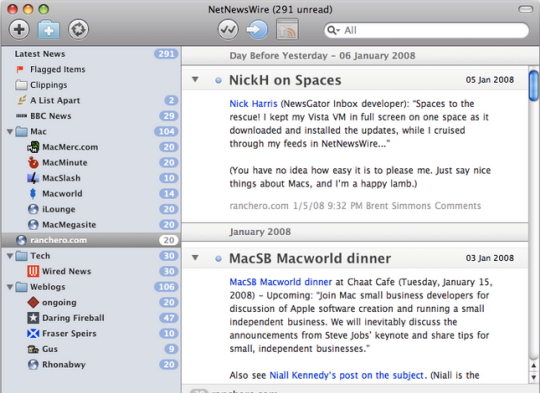Image resolution: width=540 pixels, height=393 pixels.
Task: Click the Weblogs 106 unread badge
Action: (166, 287)
